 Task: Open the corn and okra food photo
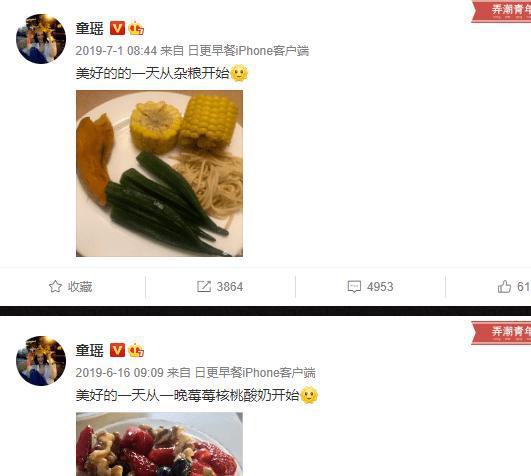coord(160,173)
